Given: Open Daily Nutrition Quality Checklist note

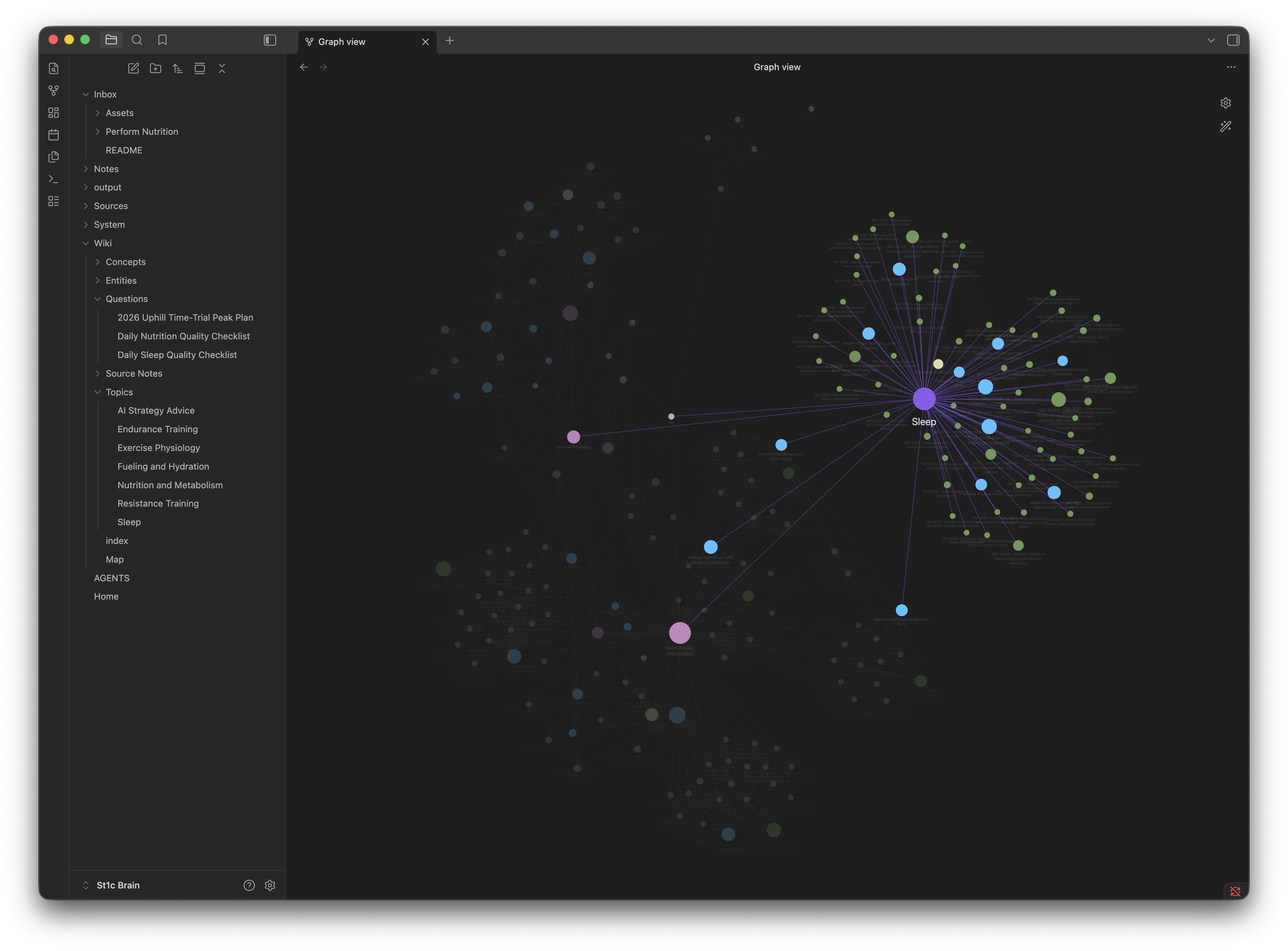Looking at the screenshot, I should [184, 336].
